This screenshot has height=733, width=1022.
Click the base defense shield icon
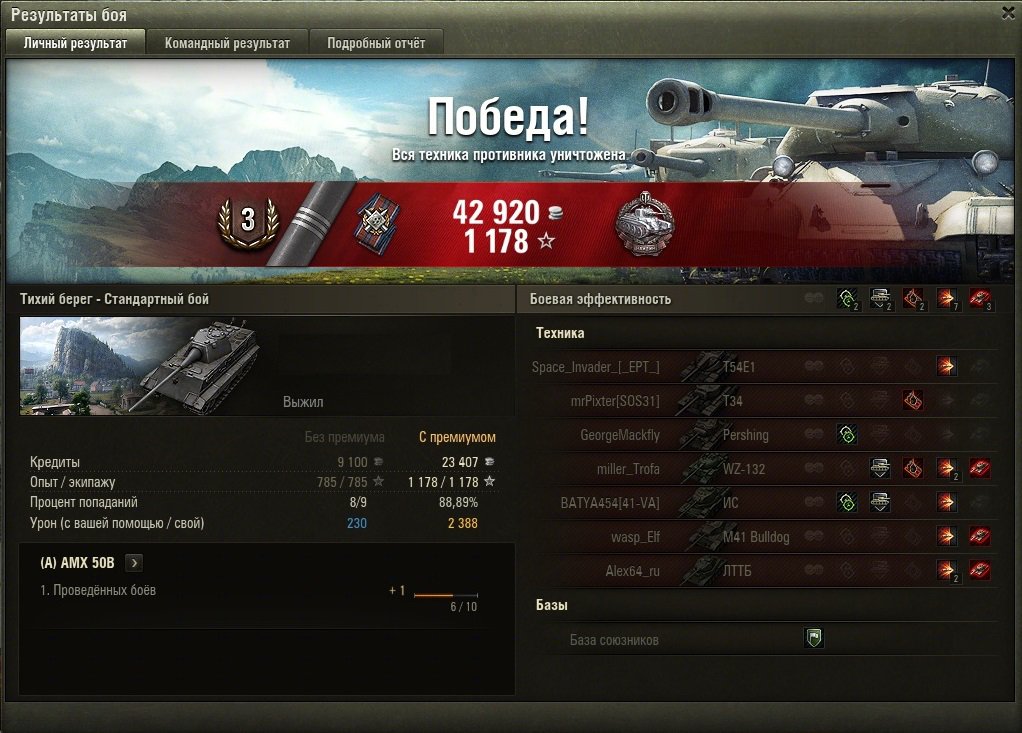813,637
